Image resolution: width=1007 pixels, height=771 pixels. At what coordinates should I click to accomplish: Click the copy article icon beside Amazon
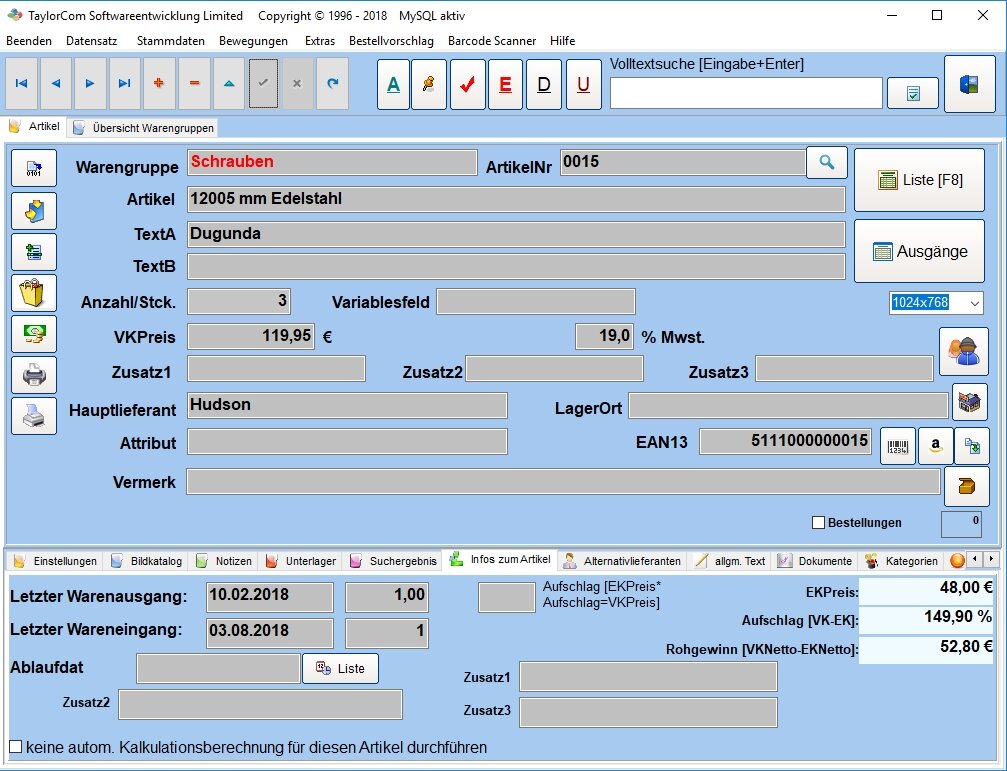(971, 446)
